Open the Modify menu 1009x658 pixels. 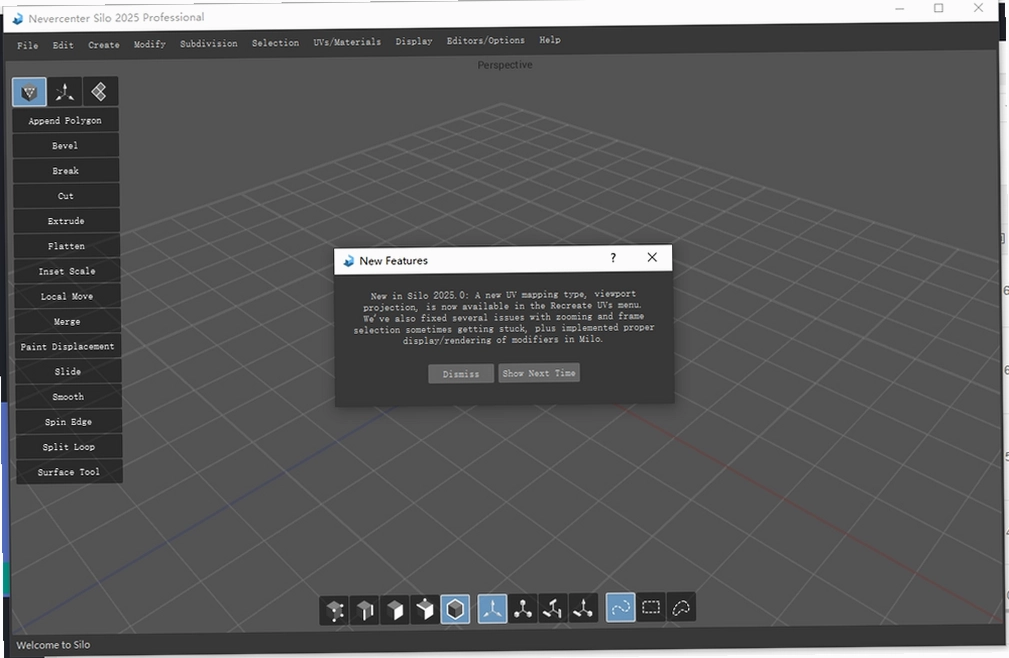pyautogui.click(x=150, y=44)
